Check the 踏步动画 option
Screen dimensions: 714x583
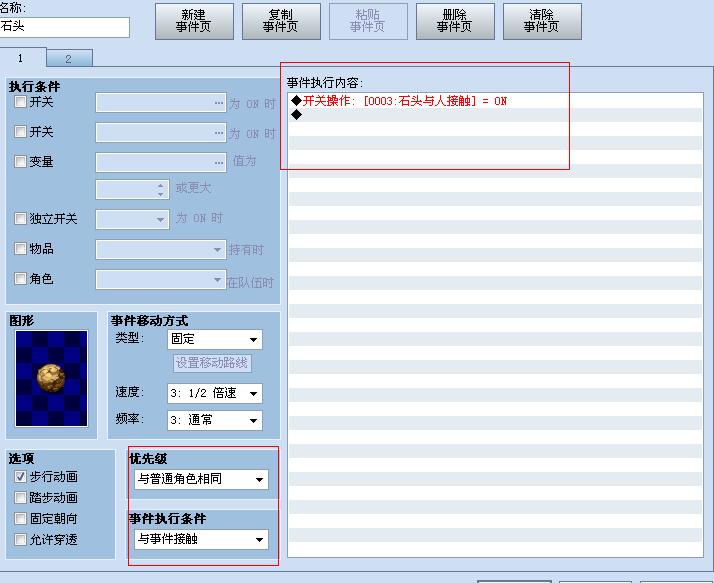pos(20,497)
